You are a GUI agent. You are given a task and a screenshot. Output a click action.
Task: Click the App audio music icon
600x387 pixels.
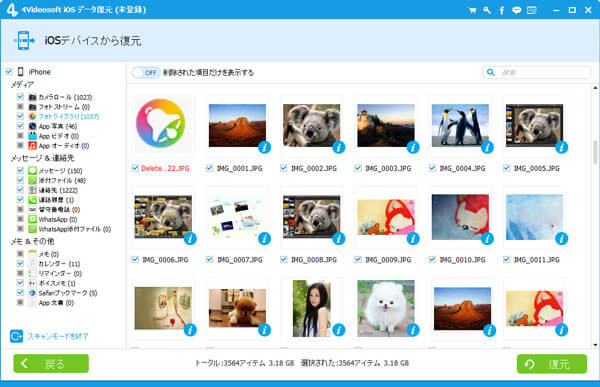point(33,145)
